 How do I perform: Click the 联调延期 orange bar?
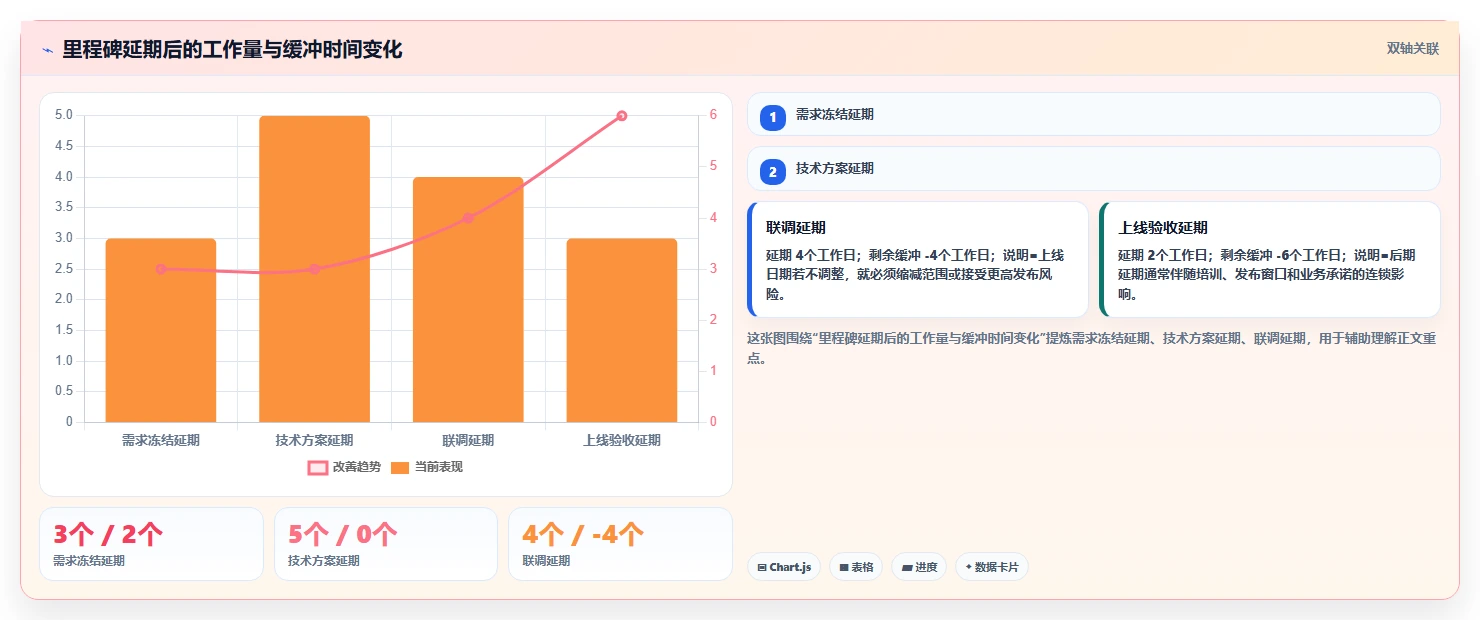pos(468,299)
